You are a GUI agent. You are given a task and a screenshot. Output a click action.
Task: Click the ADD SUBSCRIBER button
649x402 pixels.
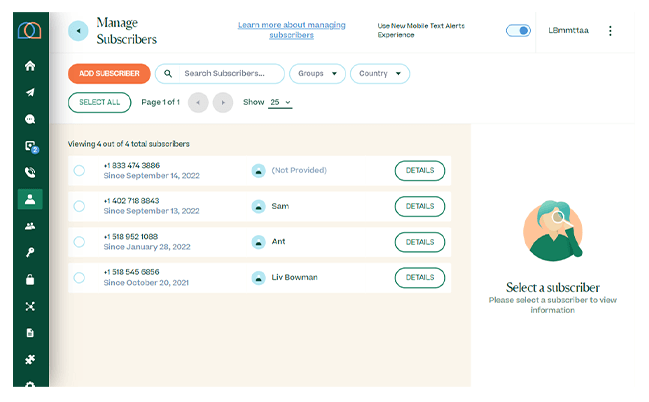pyautogui.click(x=109, y=74)
